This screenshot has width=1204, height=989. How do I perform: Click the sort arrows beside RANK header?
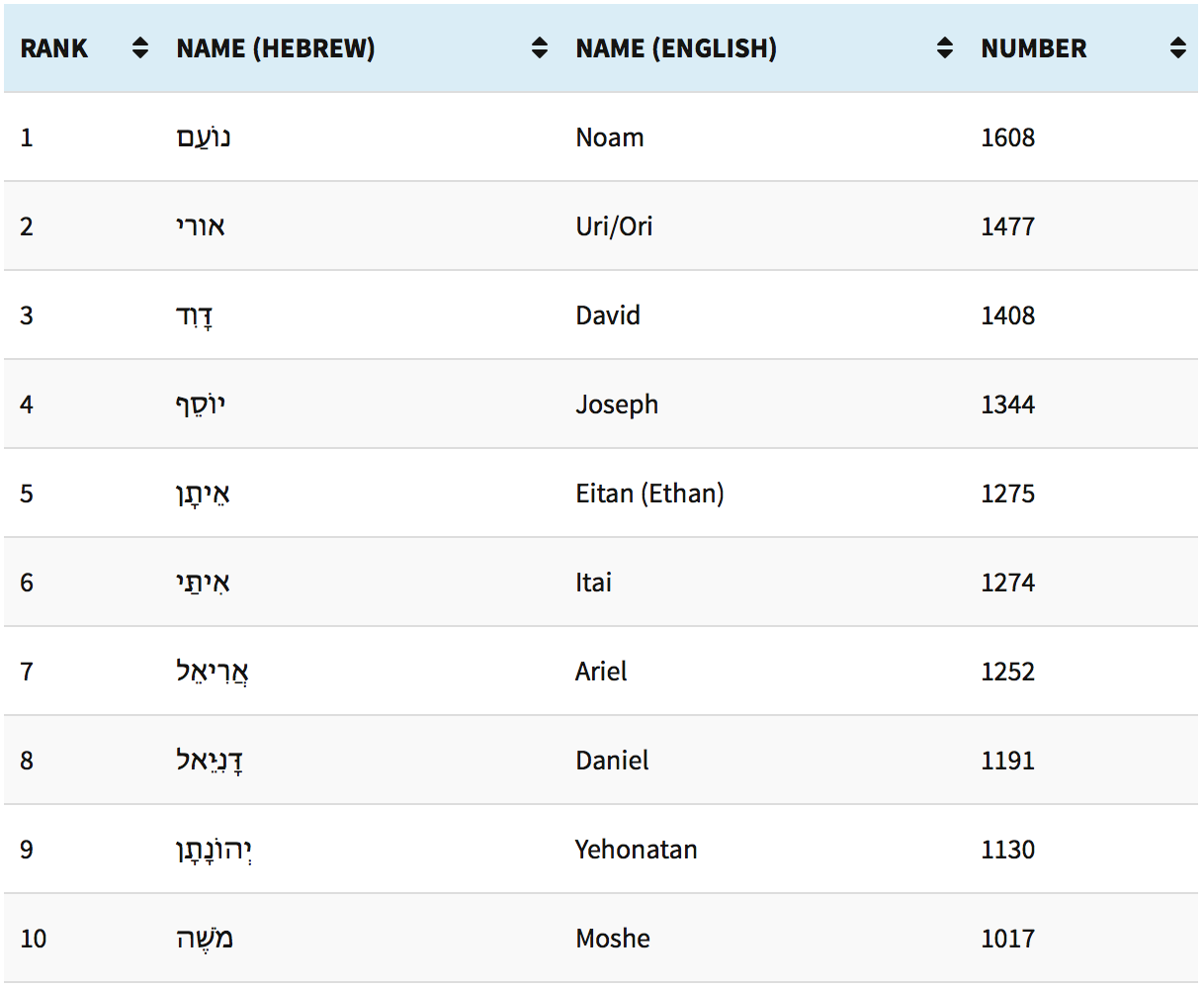coord(140,47)
